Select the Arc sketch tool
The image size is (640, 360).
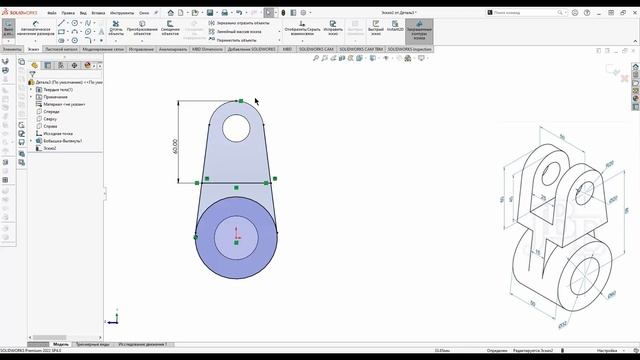75,32
